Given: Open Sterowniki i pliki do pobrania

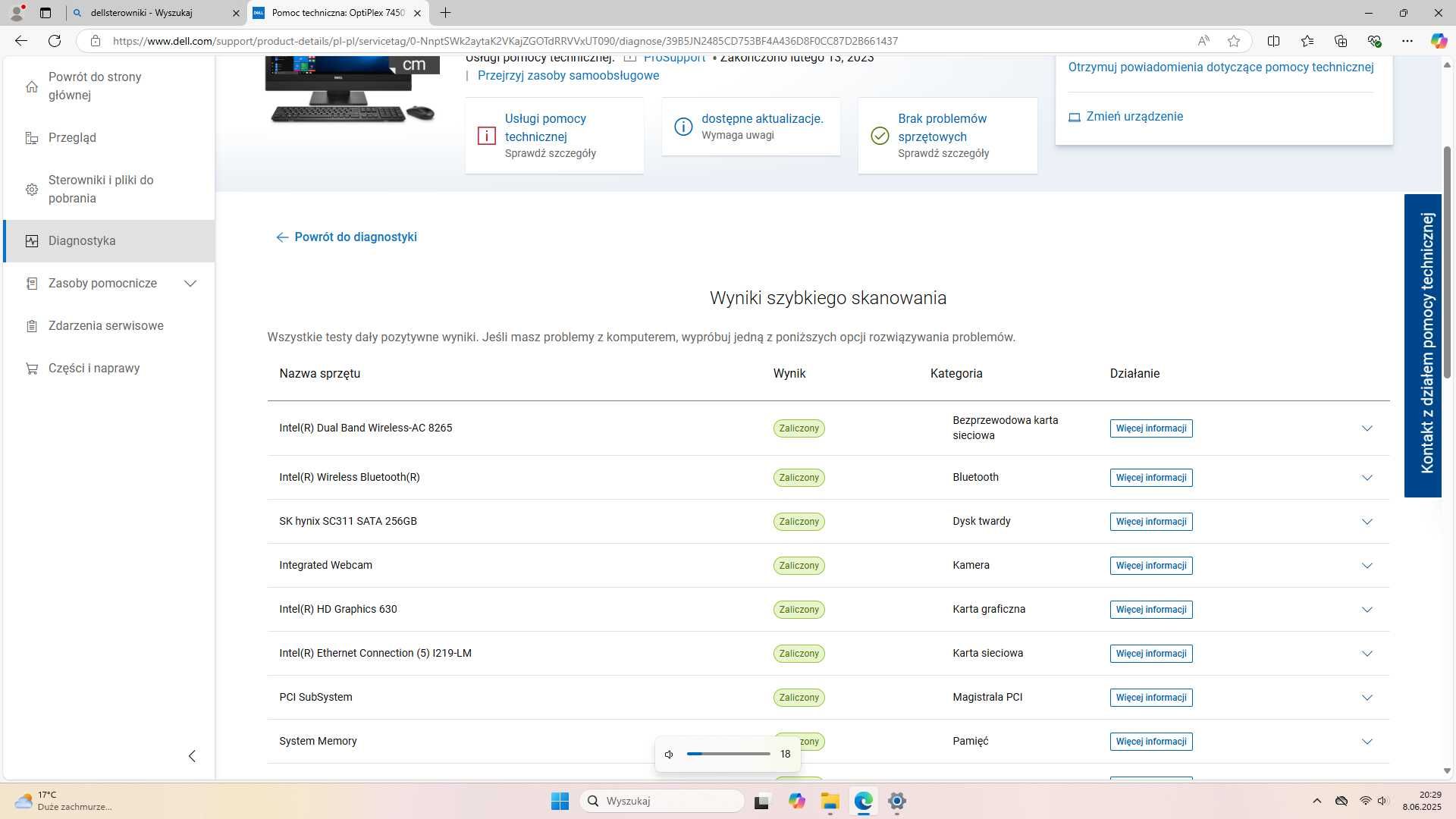Looking at the screenshot, I should [x=109, y=189].
